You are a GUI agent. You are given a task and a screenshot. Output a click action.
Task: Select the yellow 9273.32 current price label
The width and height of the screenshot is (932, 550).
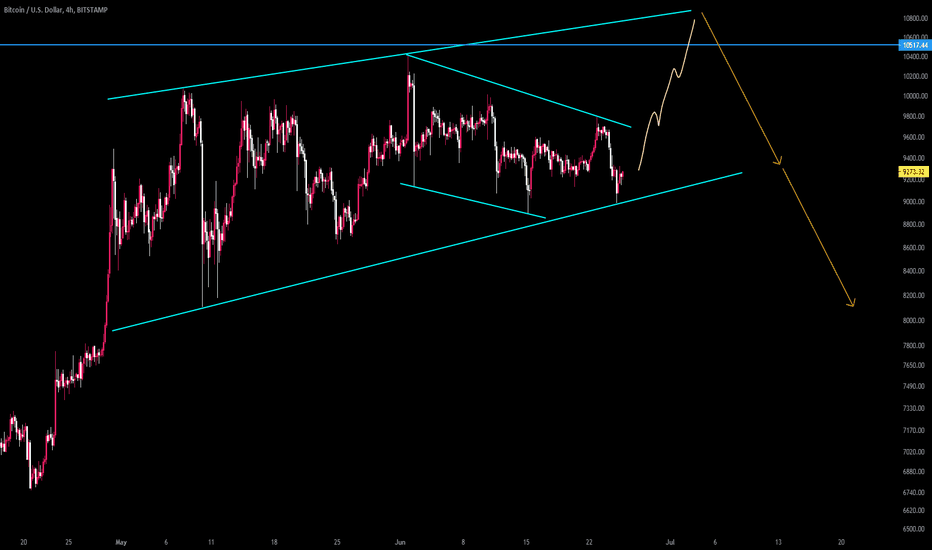click(913, 172)
